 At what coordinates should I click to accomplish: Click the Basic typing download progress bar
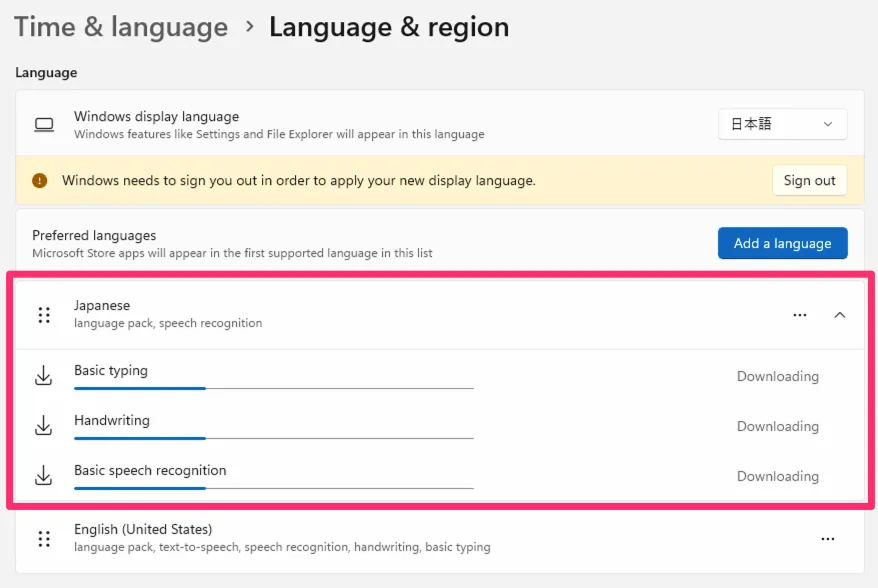click(273, 388)
